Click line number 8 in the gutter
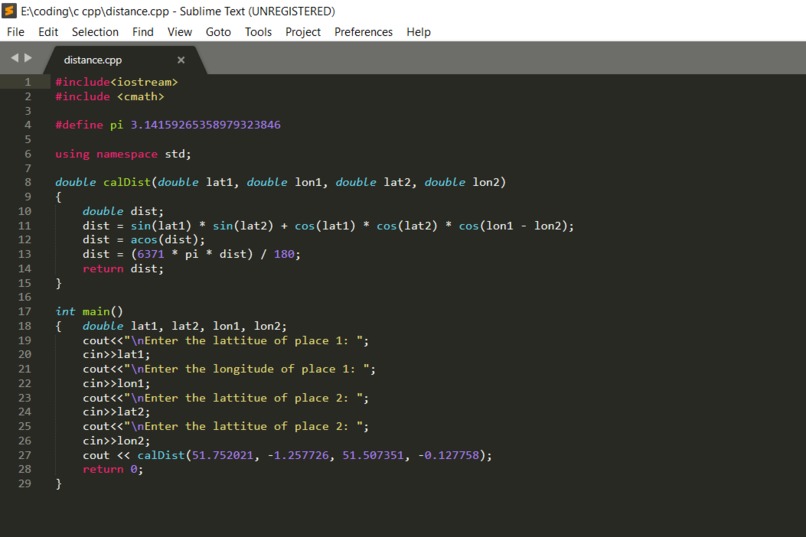This screenshot has width=806, height=537. [x=28, y=182]
